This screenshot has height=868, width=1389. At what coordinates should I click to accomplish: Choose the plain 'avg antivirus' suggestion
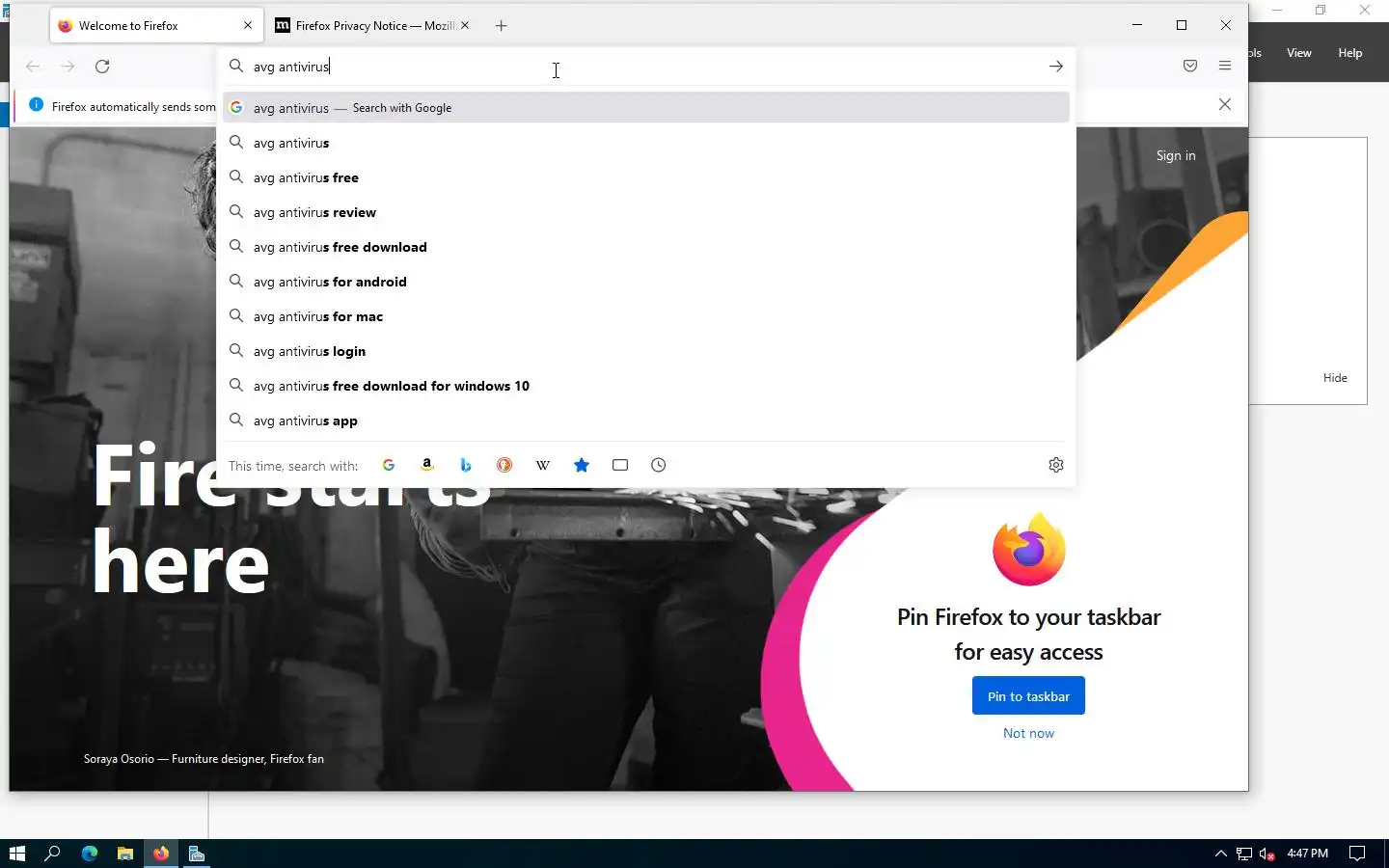646,143
